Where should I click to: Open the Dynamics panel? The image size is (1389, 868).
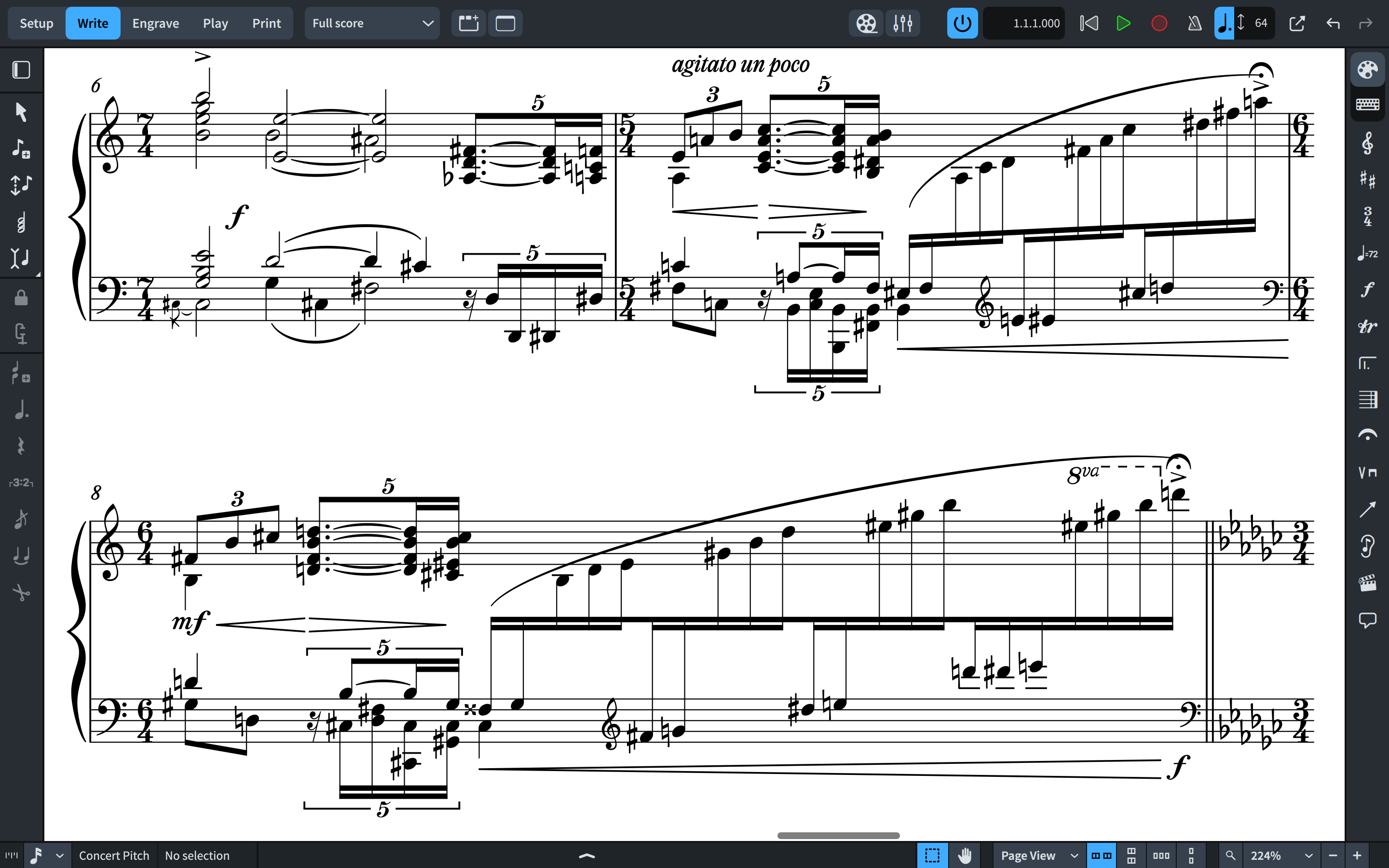coord(1367,289)
